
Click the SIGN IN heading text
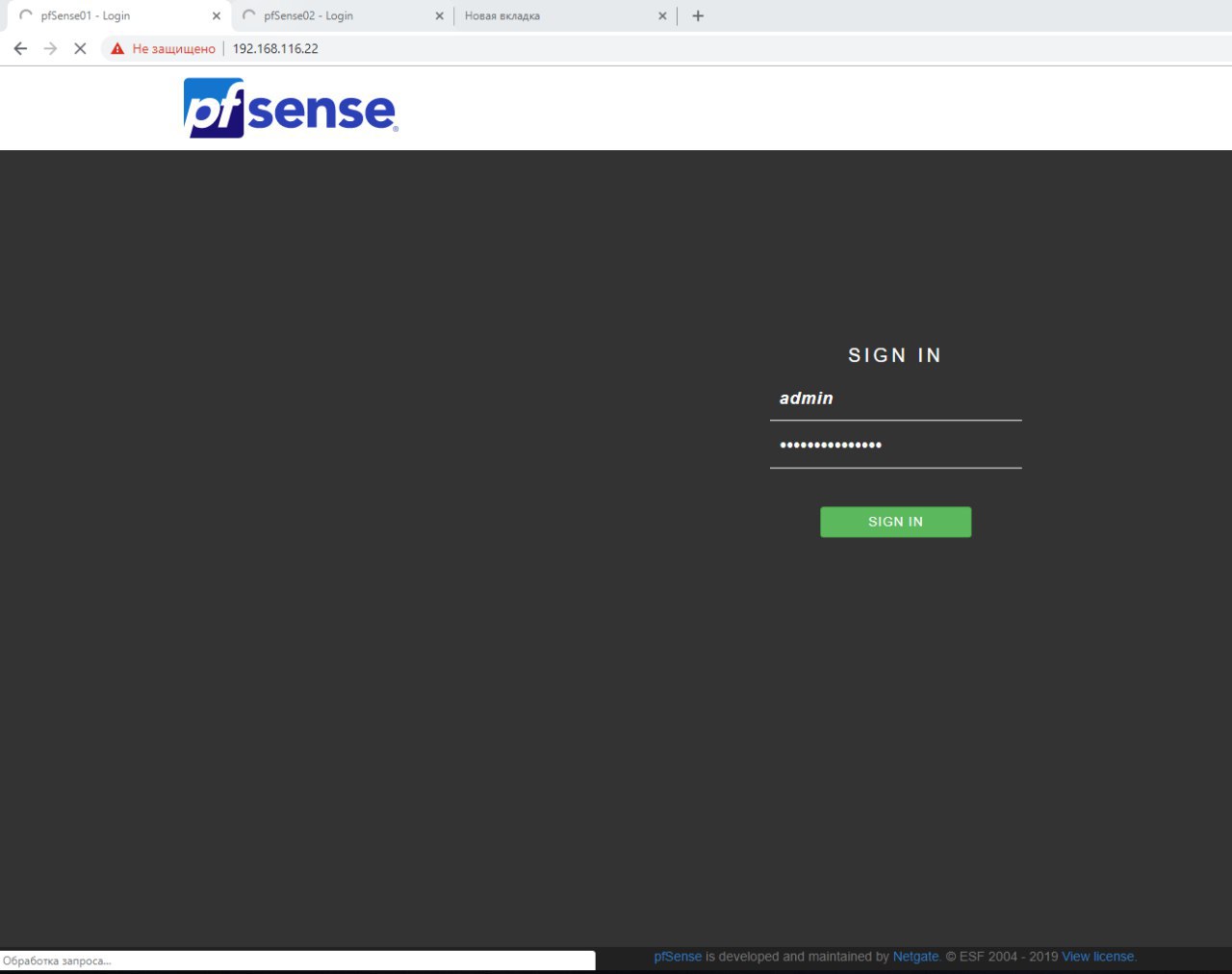pyautogui.click(x=895, y=355)
